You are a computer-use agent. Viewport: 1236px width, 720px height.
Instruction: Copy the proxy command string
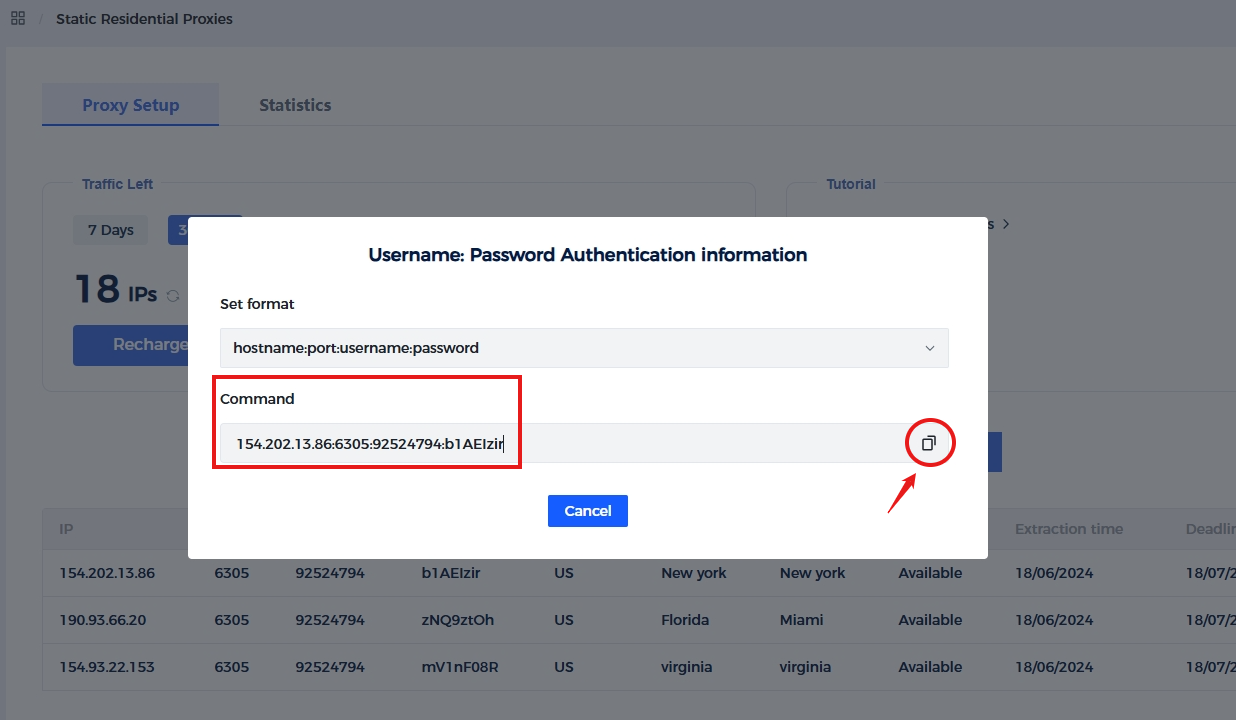929,443
